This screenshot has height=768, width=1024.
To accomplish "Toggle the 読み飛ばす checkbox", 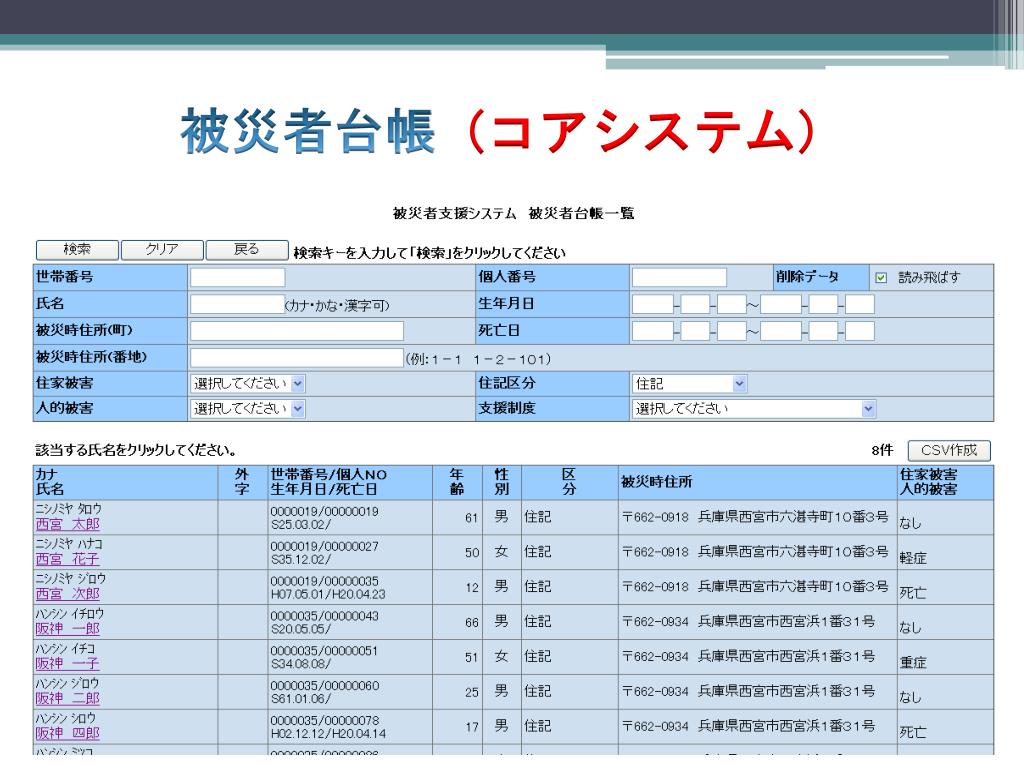I will coord(881,278).
